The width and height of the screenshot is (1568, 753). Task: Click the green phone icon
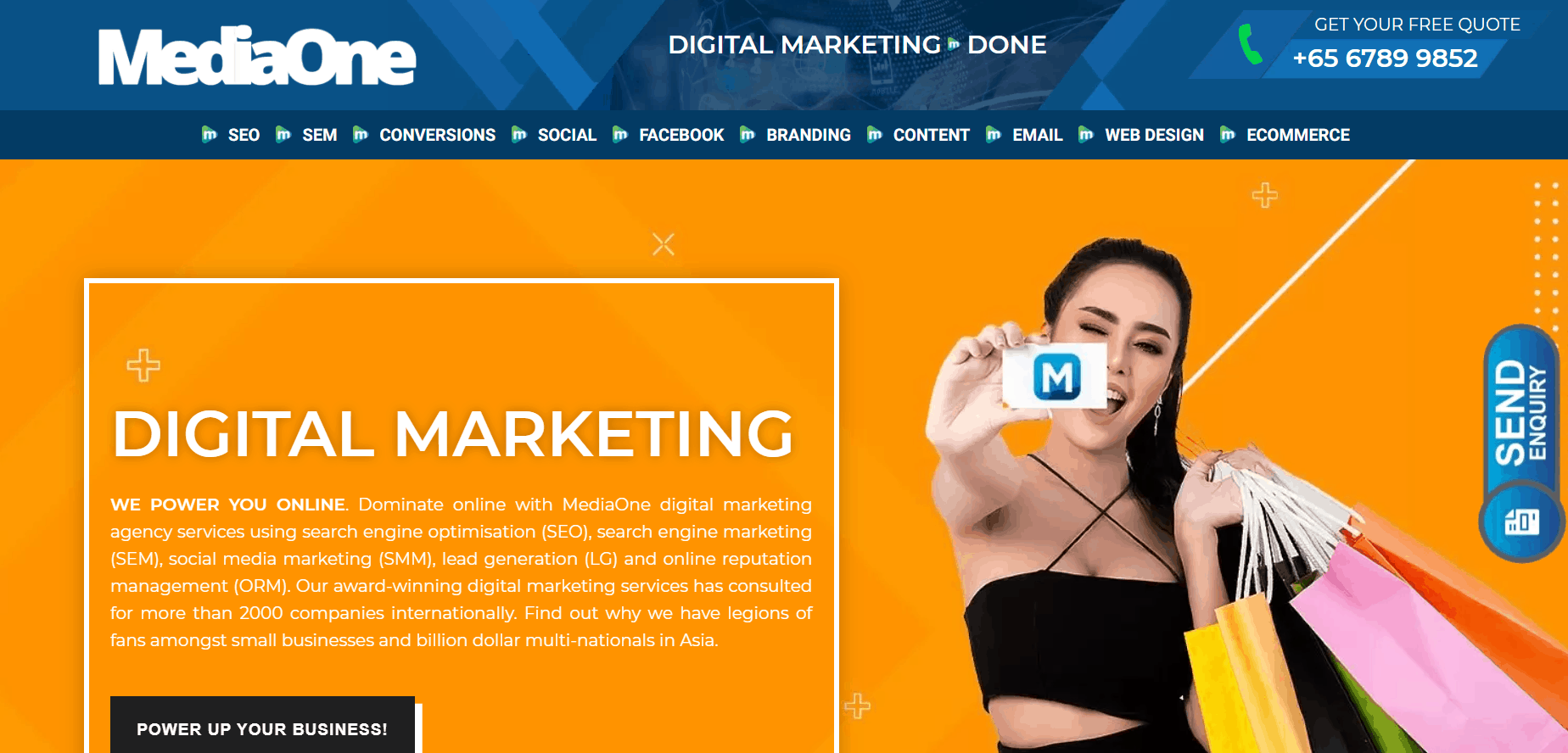(1250, 44)
